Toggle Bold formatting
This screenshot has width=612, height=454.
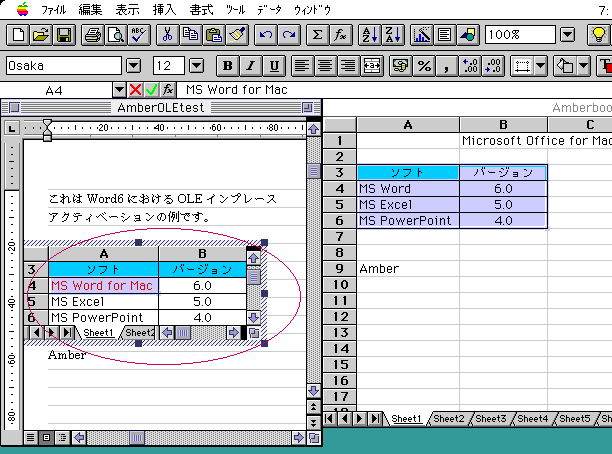coord(228,66)
